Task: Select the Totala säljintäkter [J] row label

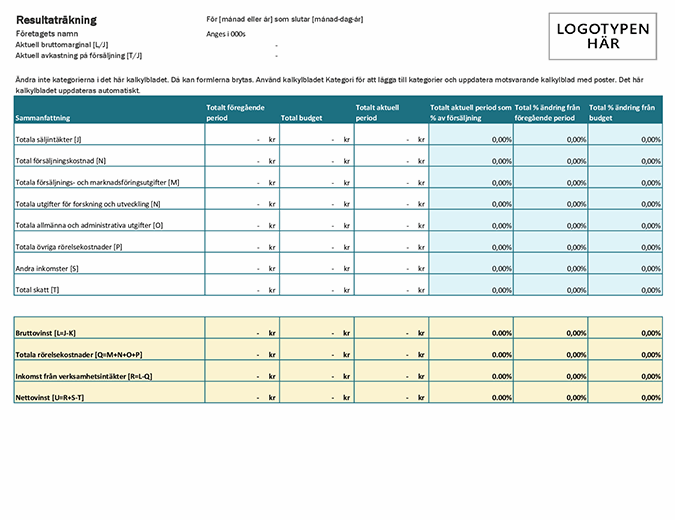Action: click(49, 139)
